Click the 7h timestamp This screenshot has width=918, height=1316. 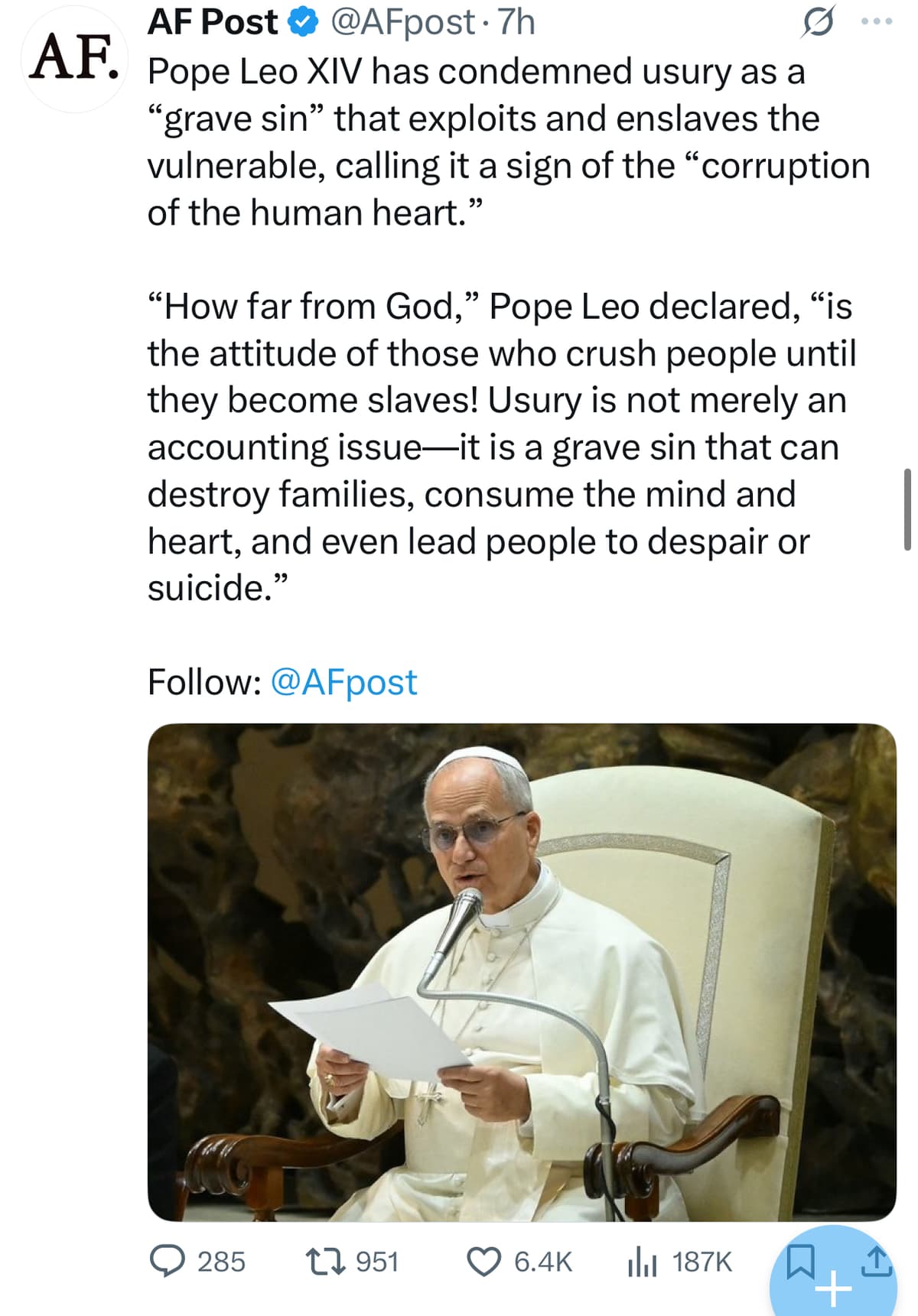(516, 23)
